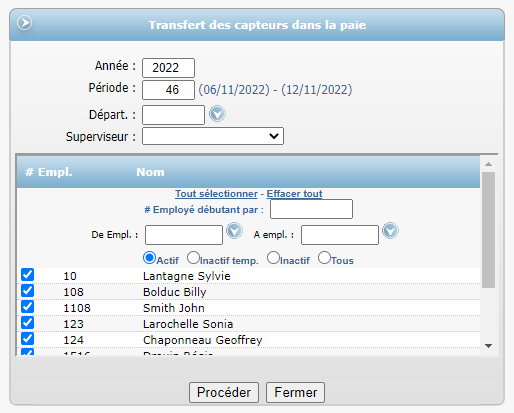Focus the Employé débutant par field
Viewport: 514px width, 413px height.
click(311, 209)
